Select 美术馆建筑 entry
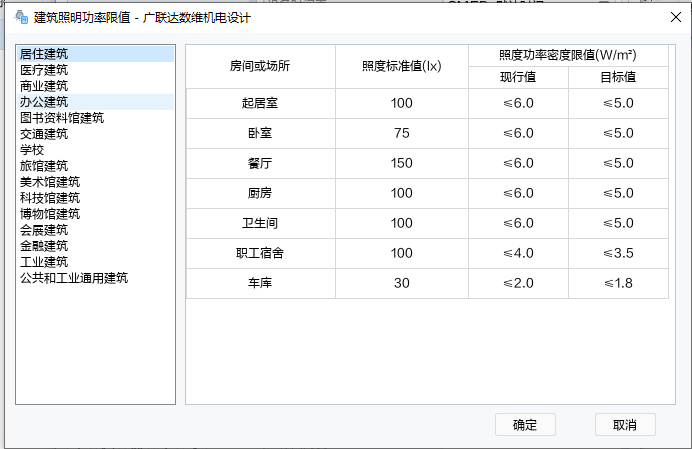Viewport: 692px width, 449px height. click(x=95, y=182)
